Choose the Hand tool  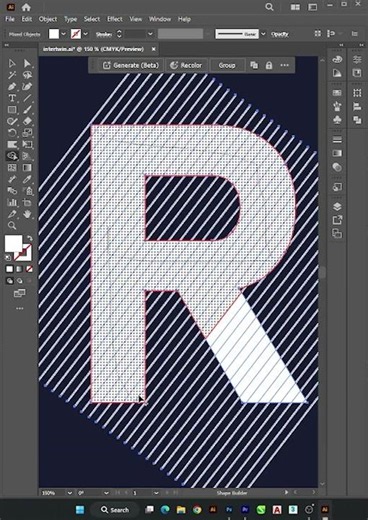pos(27,214)
